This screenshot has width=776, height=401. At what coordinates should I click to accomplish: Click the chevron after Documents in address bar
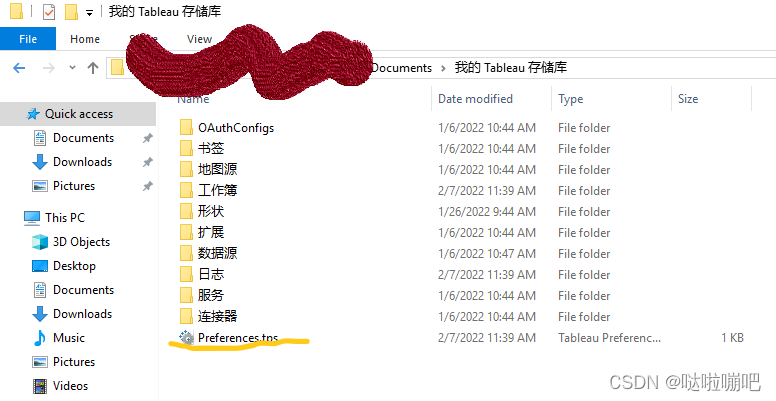click(443, 68)
